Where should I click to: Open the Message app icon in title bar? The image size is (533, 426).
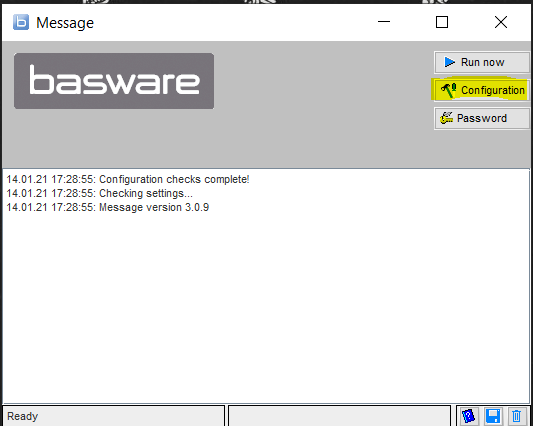point(21,22)
